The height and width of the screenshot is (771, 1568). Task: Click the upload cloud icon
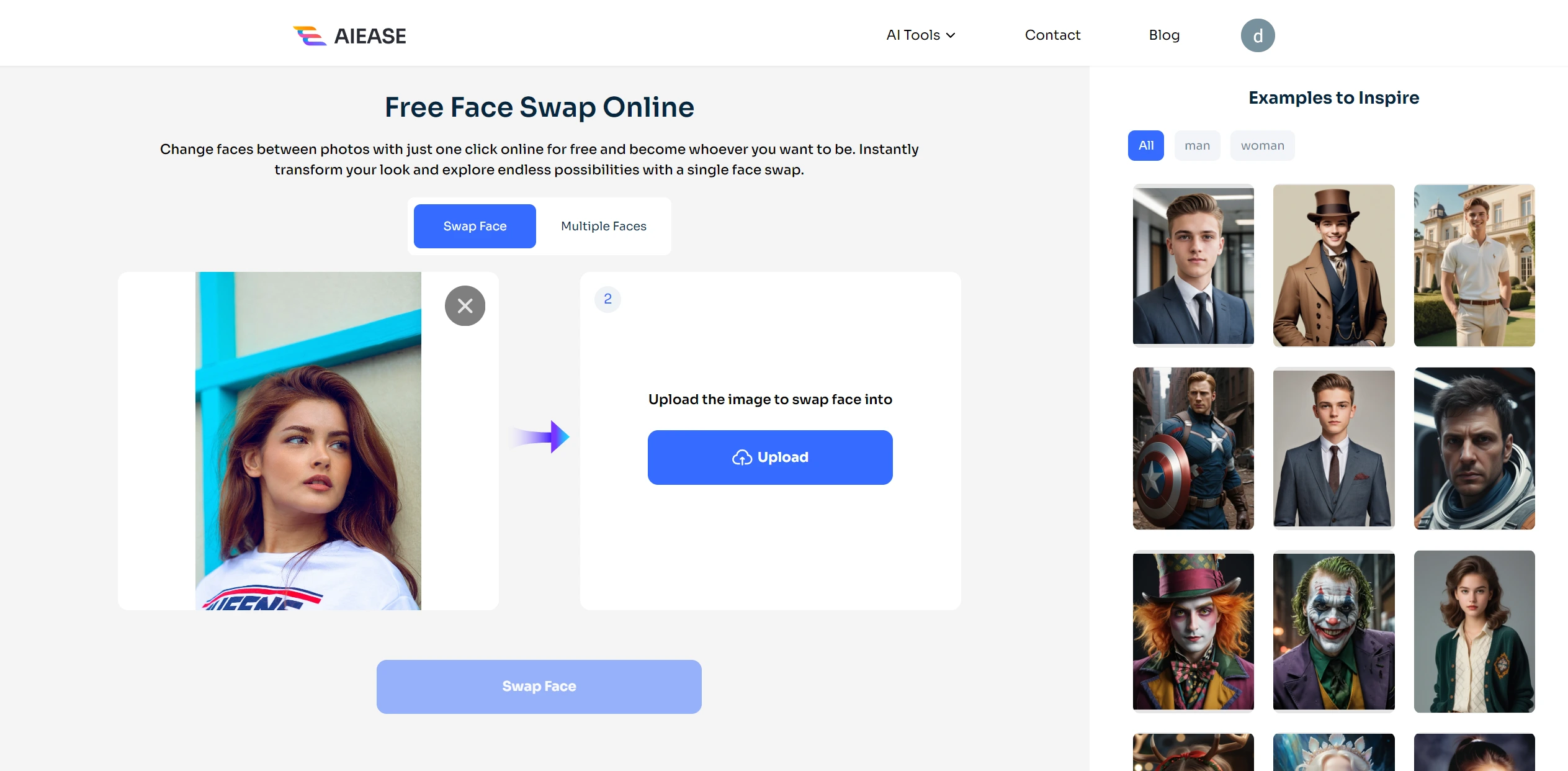[741, 456]
